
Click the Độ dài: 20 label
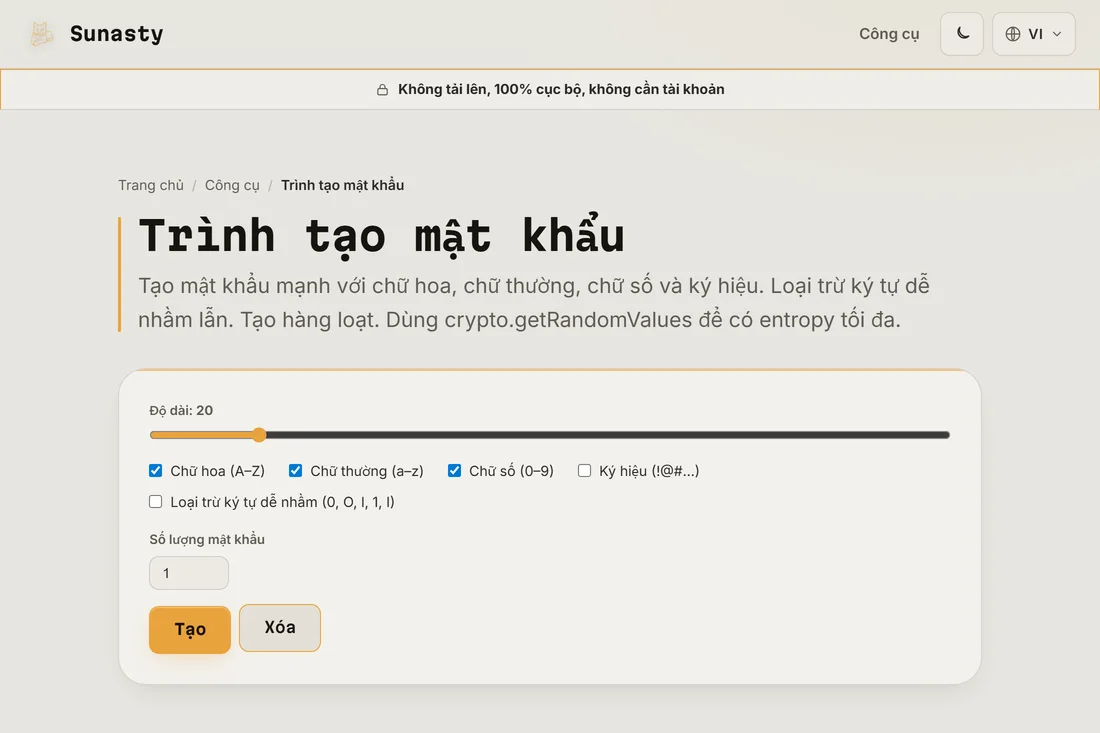[x=181, y=410]
